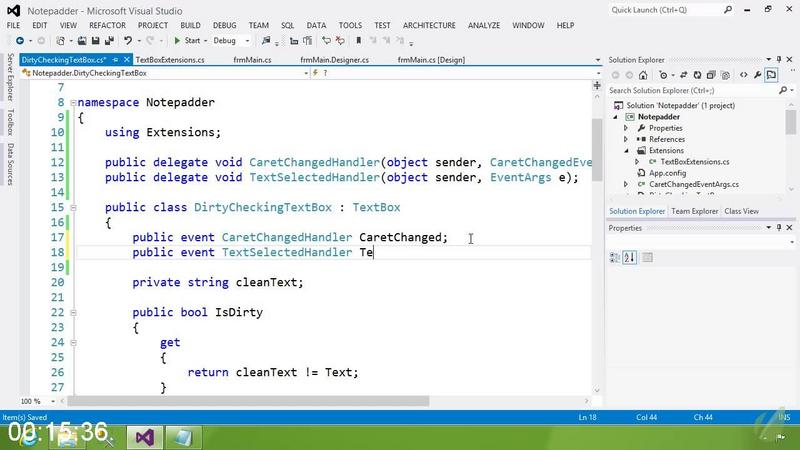The image size is (800, 450).
Task: Click the uncomment lines icon
Action: pyautogui.click(x=340, y=40)
